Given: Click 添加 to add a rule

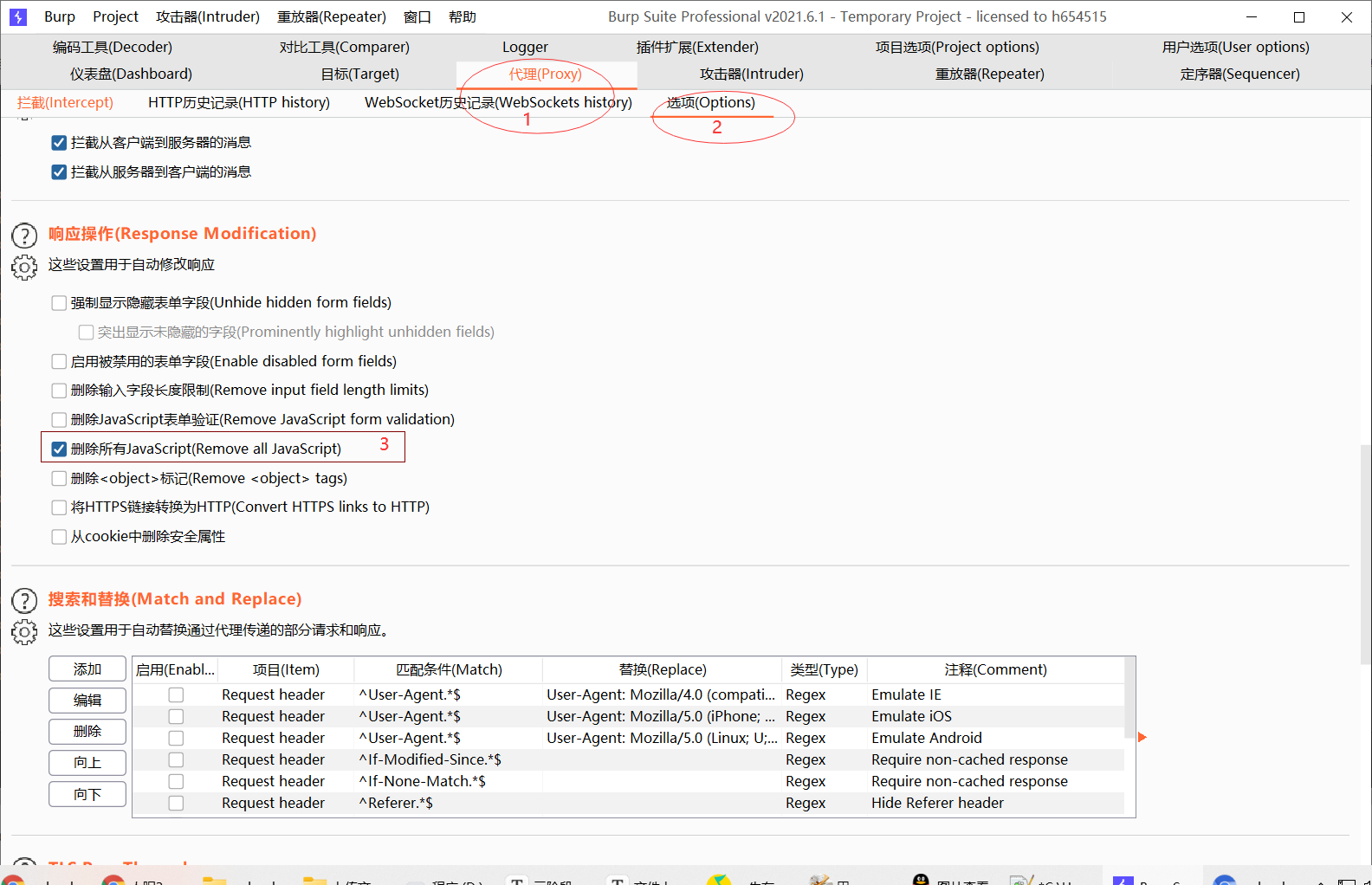Looking at the screenshot, I should 87,669.
